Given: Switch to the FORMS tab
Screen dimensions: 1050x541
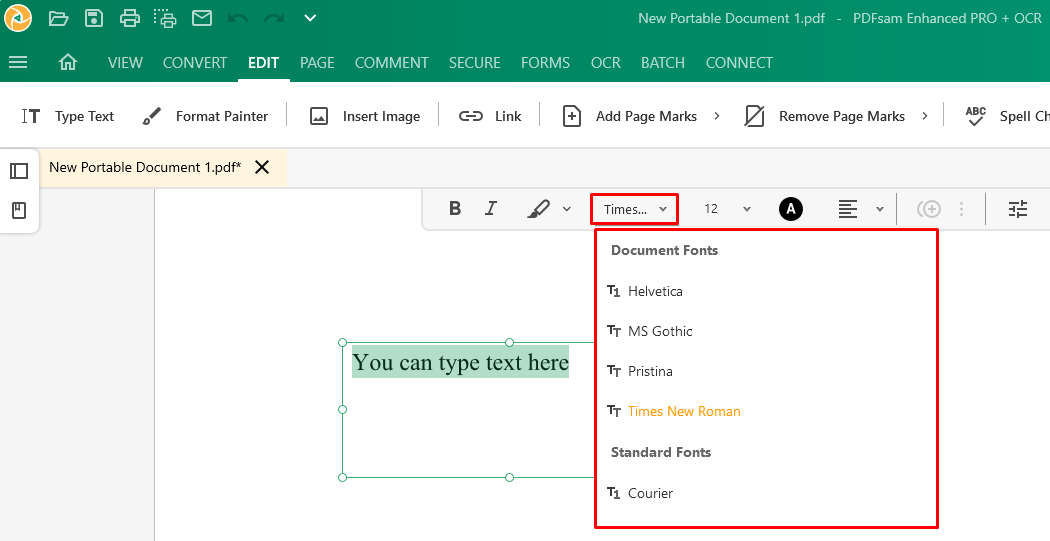Looking at the screenshot, I should [x=546, y=63].
